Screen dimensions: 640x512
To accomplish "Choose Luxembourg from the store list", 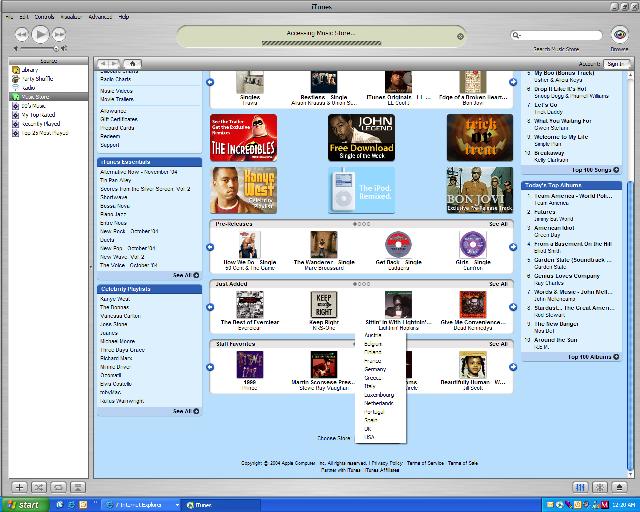I will point(379,395).
